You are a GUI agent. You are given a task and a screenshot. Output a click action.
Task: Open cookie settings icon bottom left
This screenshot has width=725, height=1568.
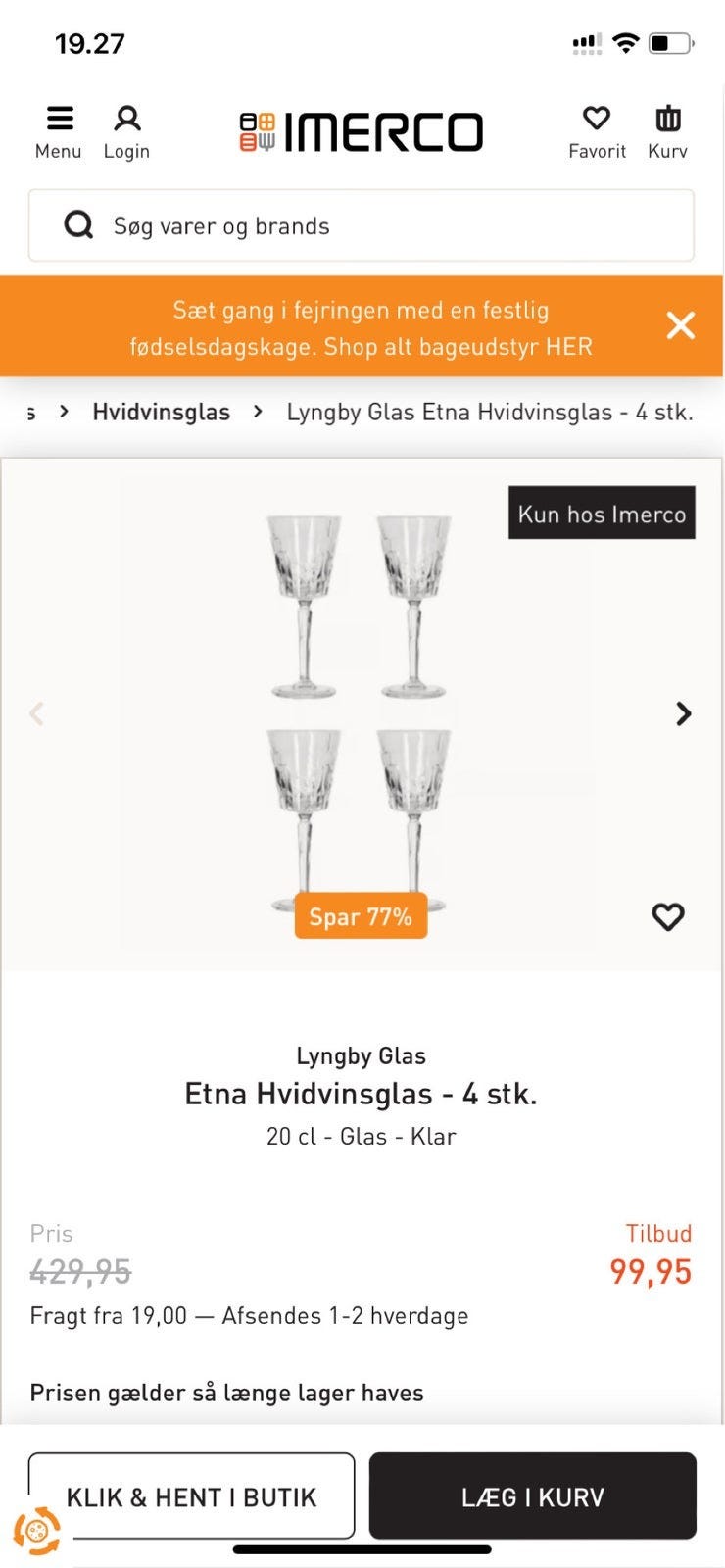pos(36,1530)
